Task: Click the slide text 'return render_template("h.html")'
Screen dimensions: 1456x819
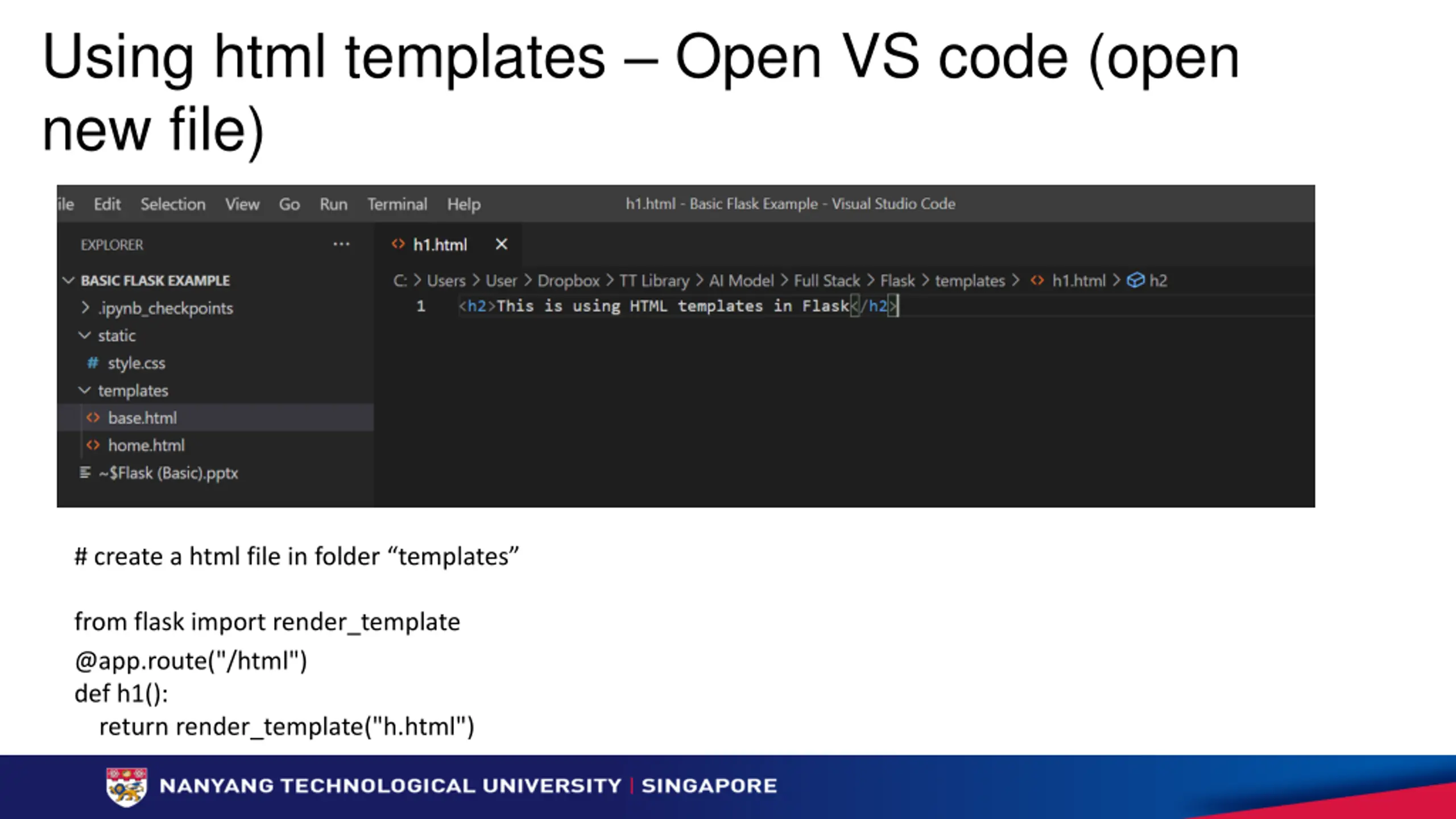Action: click(287, 727)
